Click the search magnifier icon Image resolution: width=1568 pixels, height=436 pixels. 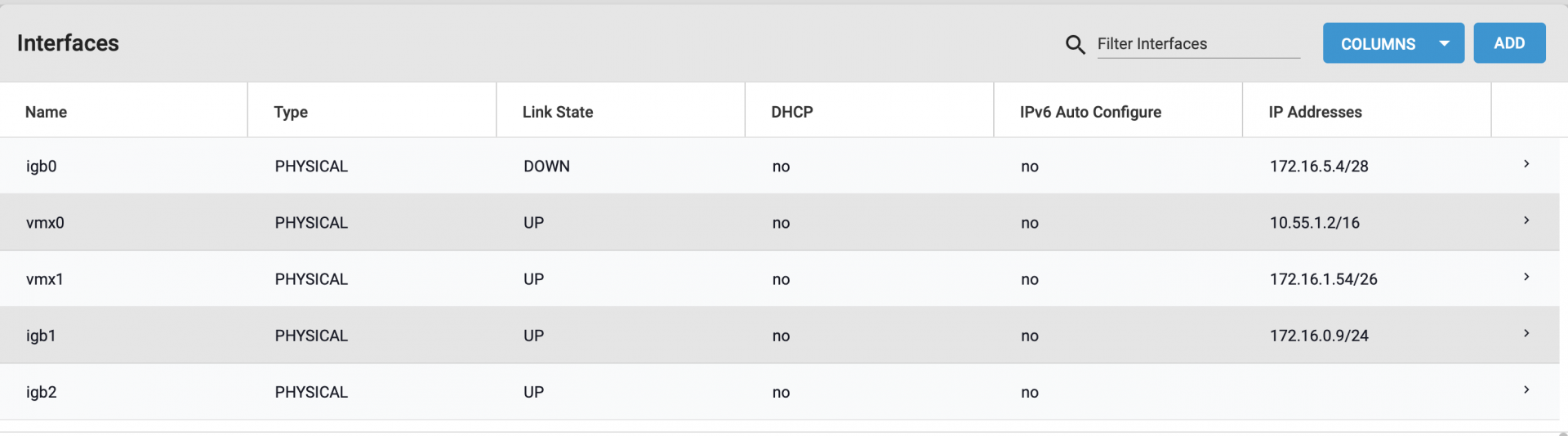[x=1075, y=44]
